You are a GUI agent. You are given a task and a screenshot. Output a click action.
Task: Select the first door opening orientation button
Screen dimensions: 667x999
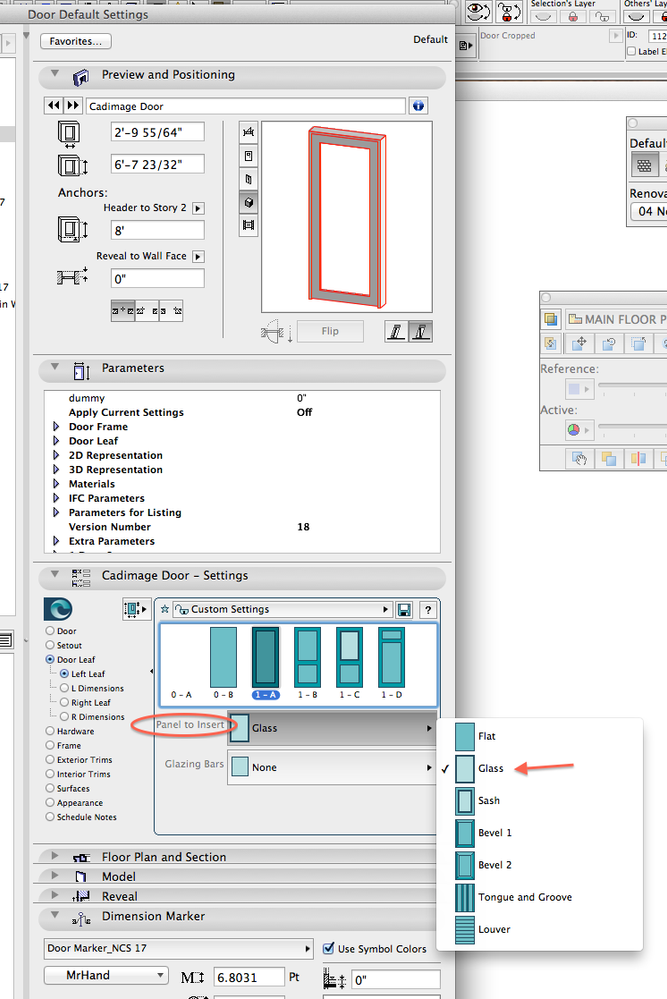click(396, 331)
